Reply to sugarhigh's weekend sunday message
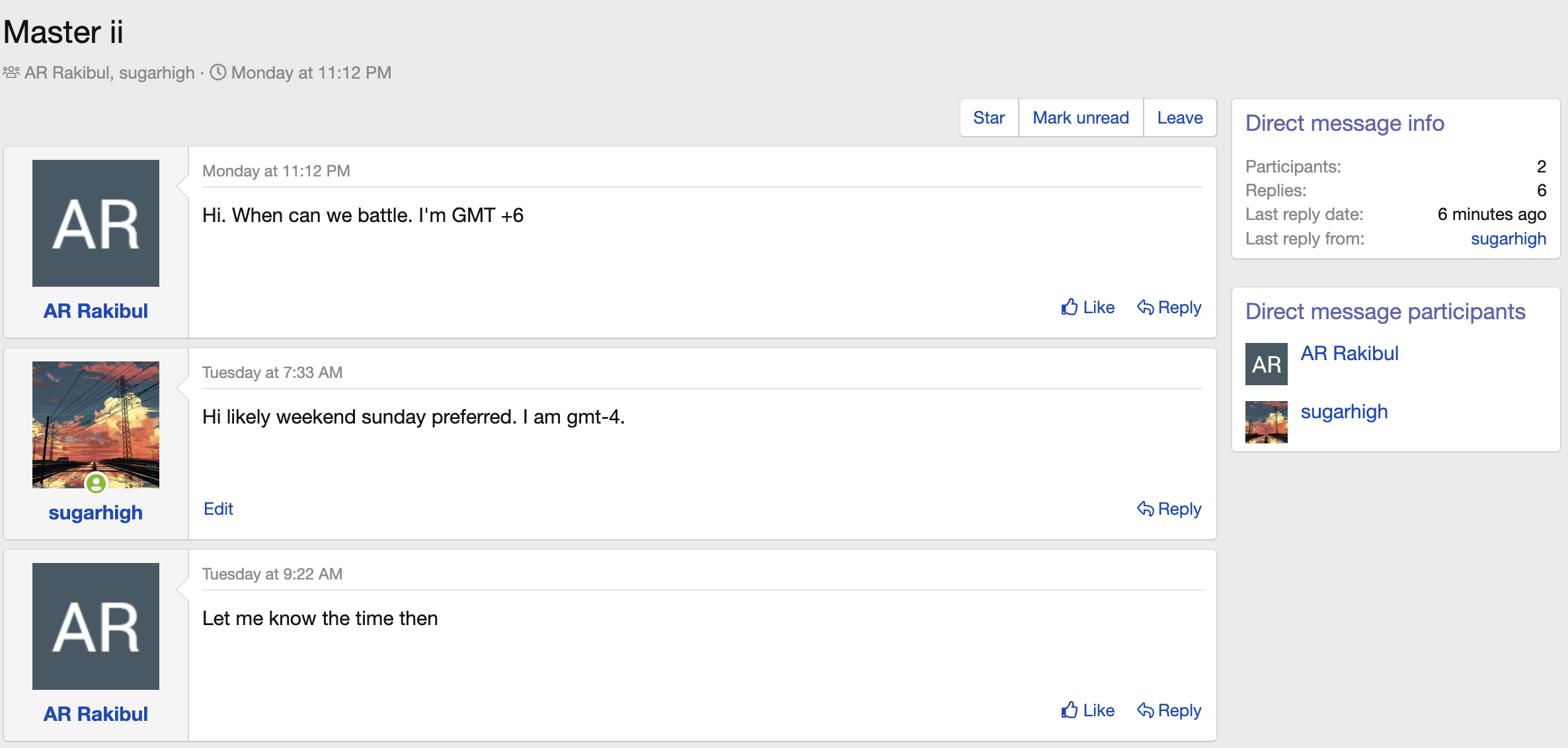1568x748 pixels. [x=1169, y=509]
